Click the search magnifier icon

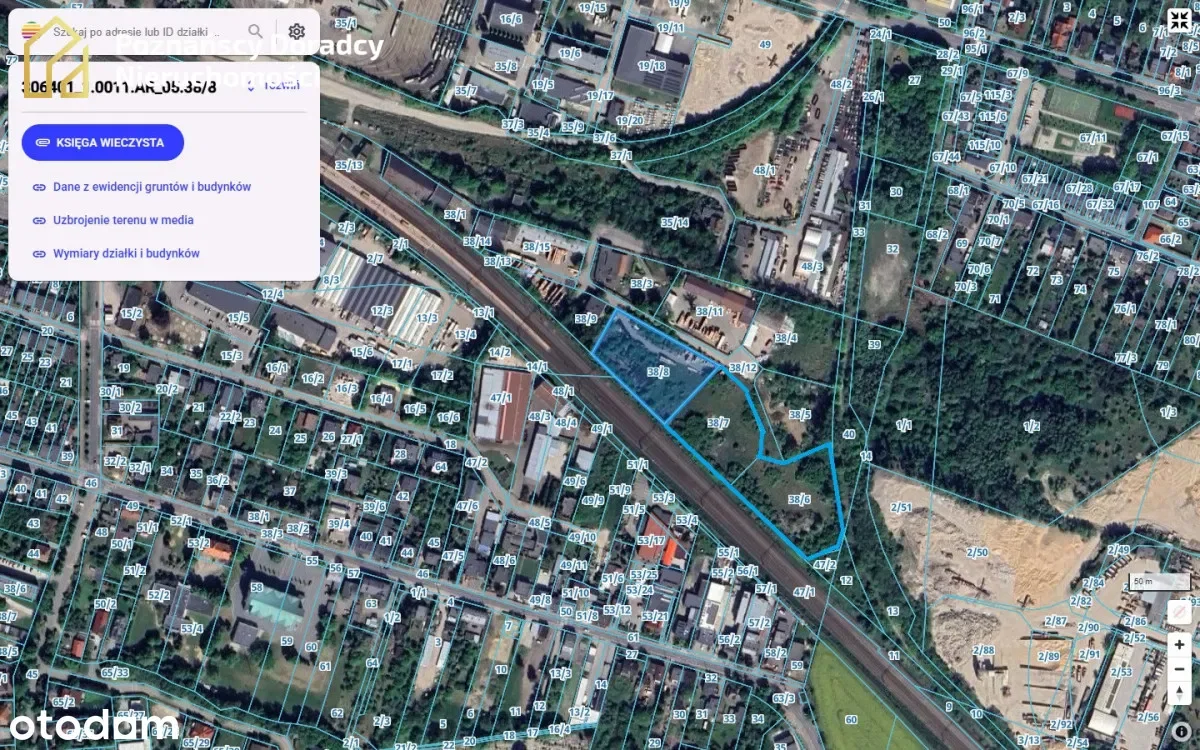(257, 32)
